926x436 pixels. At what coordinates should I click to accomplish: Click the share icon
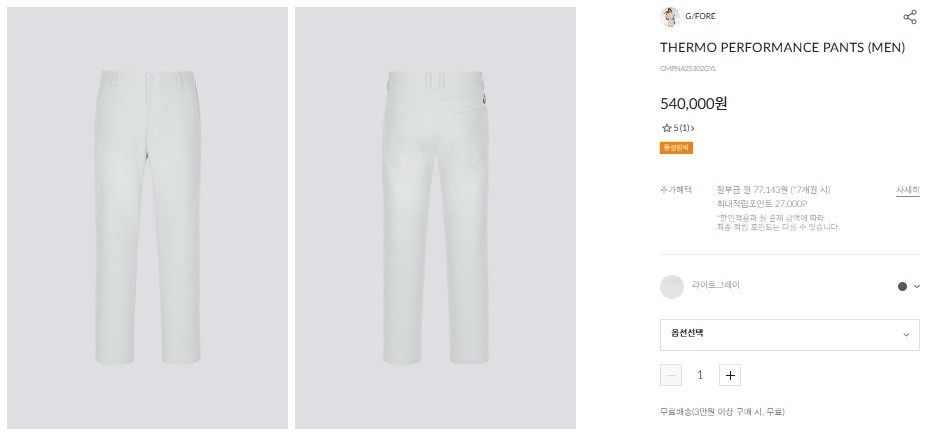coord(910,17)
